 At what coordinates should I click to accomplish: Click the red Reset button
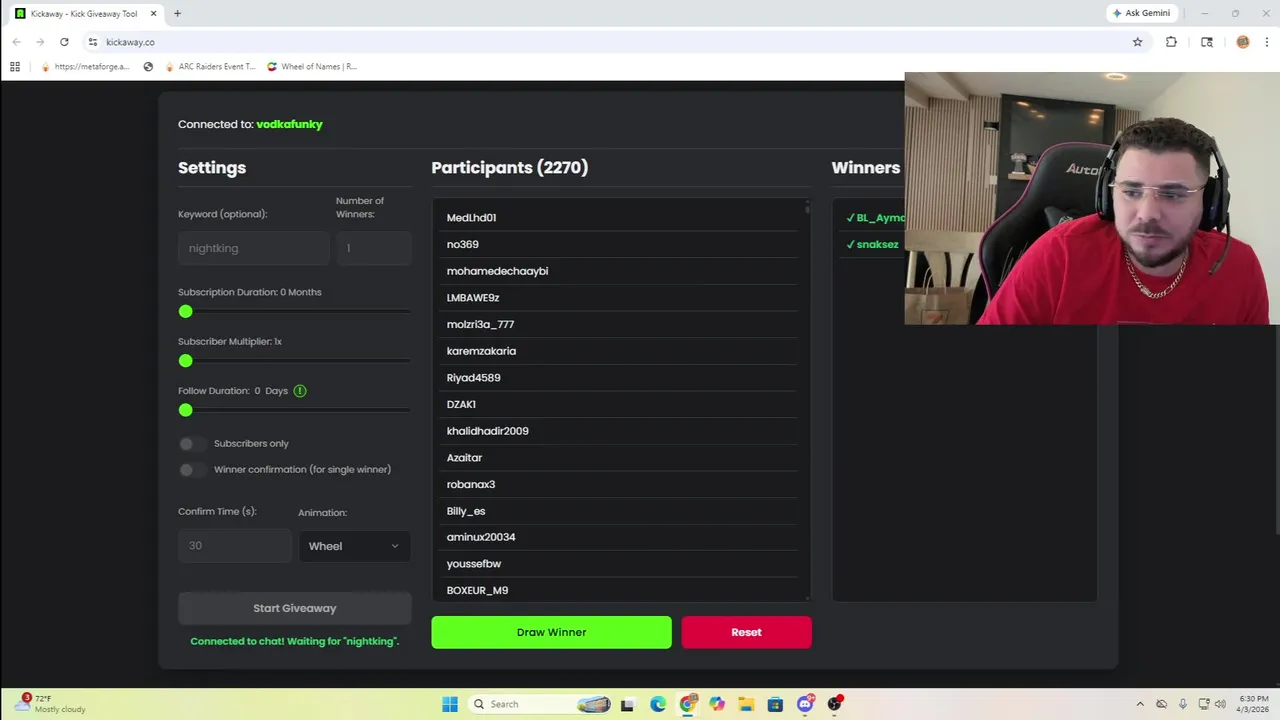(x=746, y=632)
